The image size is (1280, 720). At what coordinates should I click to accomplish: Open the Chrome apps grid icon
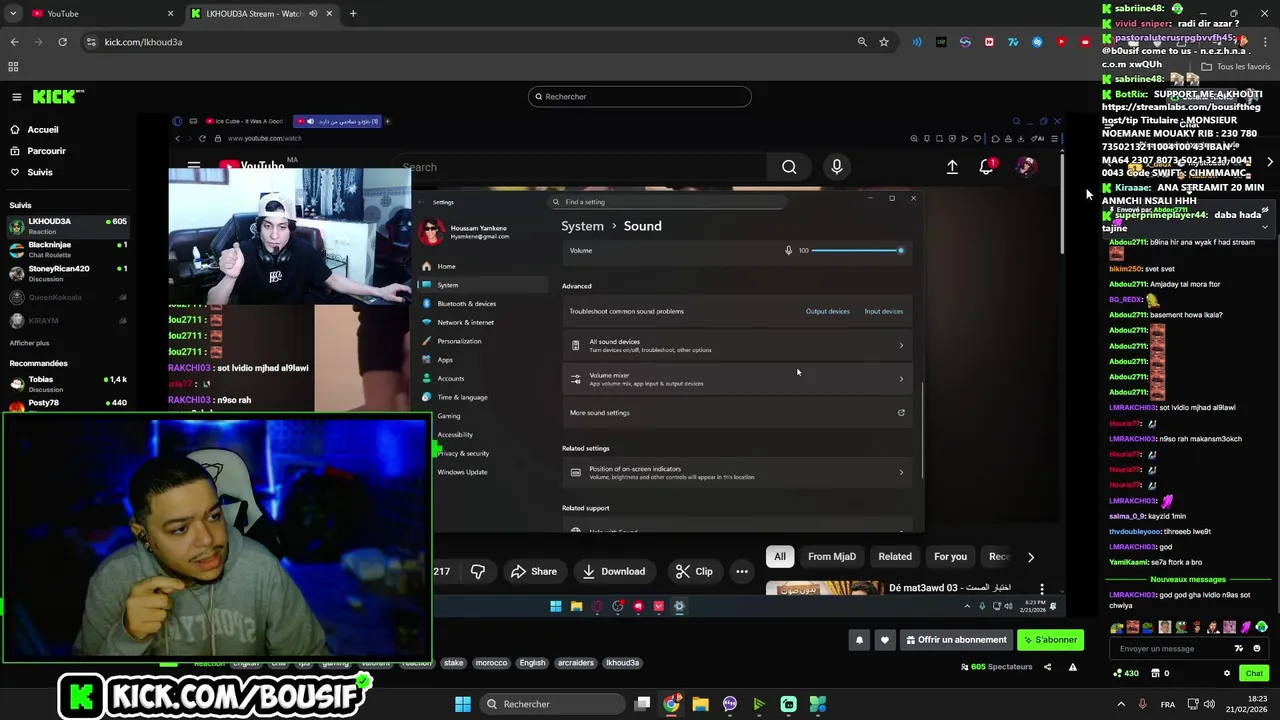13,67
